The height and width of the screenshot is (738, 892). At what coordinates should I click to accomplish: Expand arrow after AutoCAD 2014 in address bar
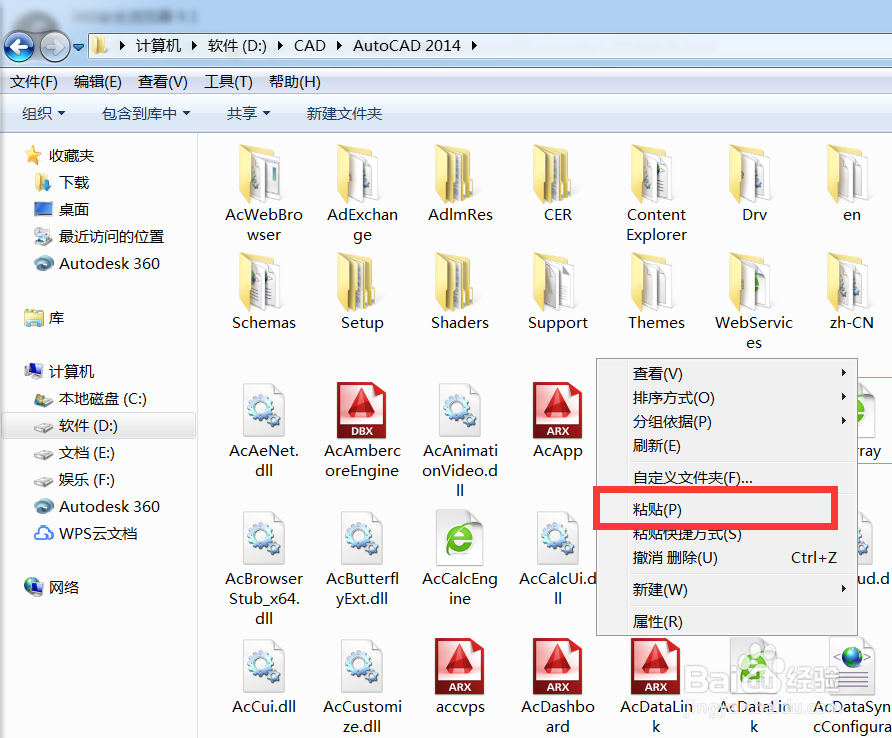pyautogui.click(x=474, y=46)
